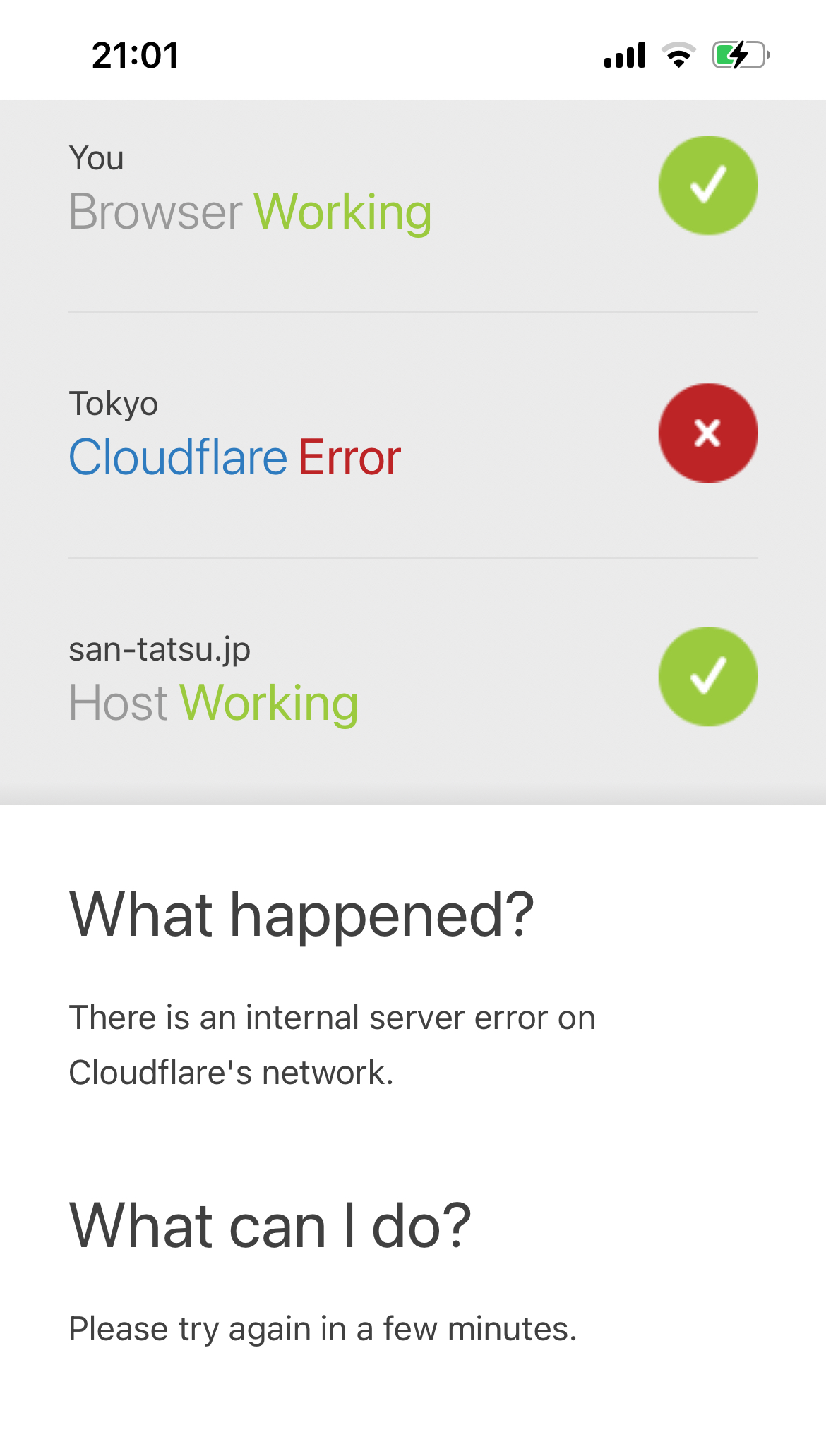The image size is (826, 1456).
Task: Click the "You" label above Browser
Action: pos(96,158)
